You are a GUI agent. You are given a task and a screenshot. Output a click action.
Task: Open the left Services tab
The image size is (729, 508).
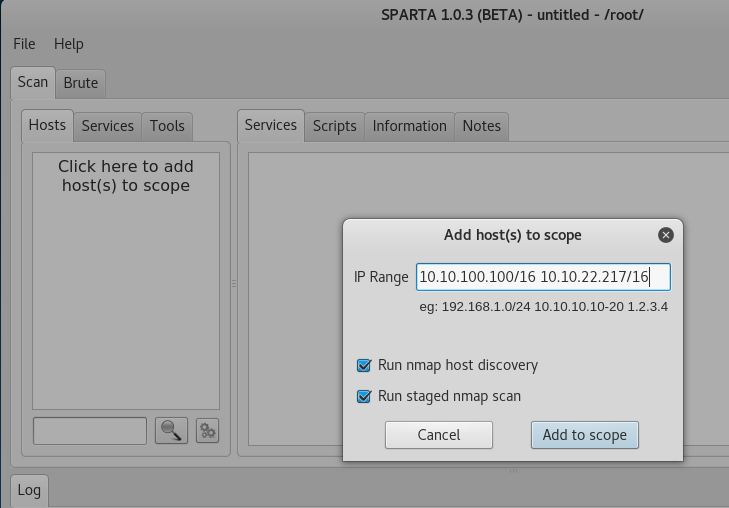(x=107, y=126)
